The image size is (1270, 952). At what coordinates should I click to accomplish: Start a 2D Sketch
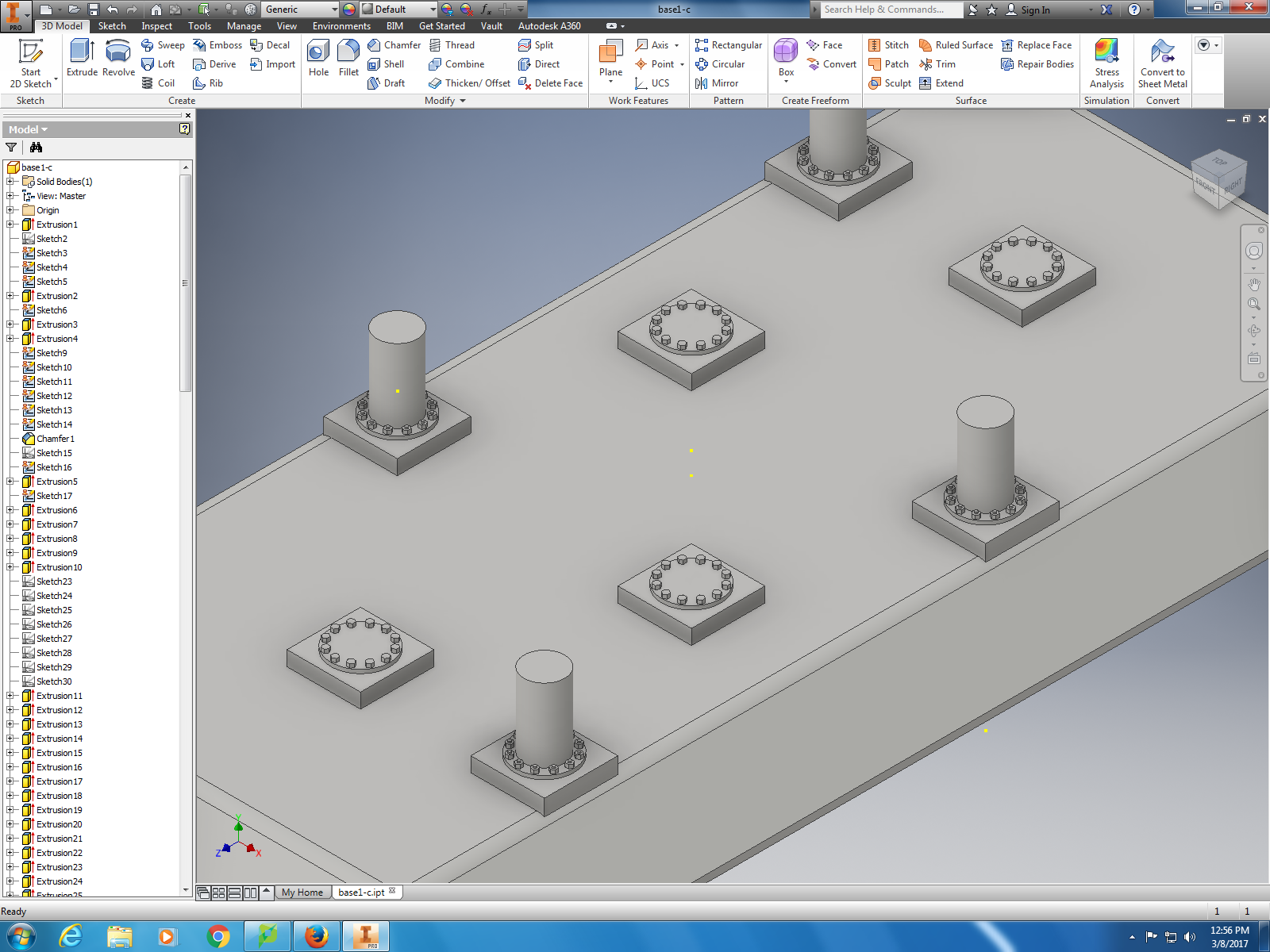(x=31, y=63)
